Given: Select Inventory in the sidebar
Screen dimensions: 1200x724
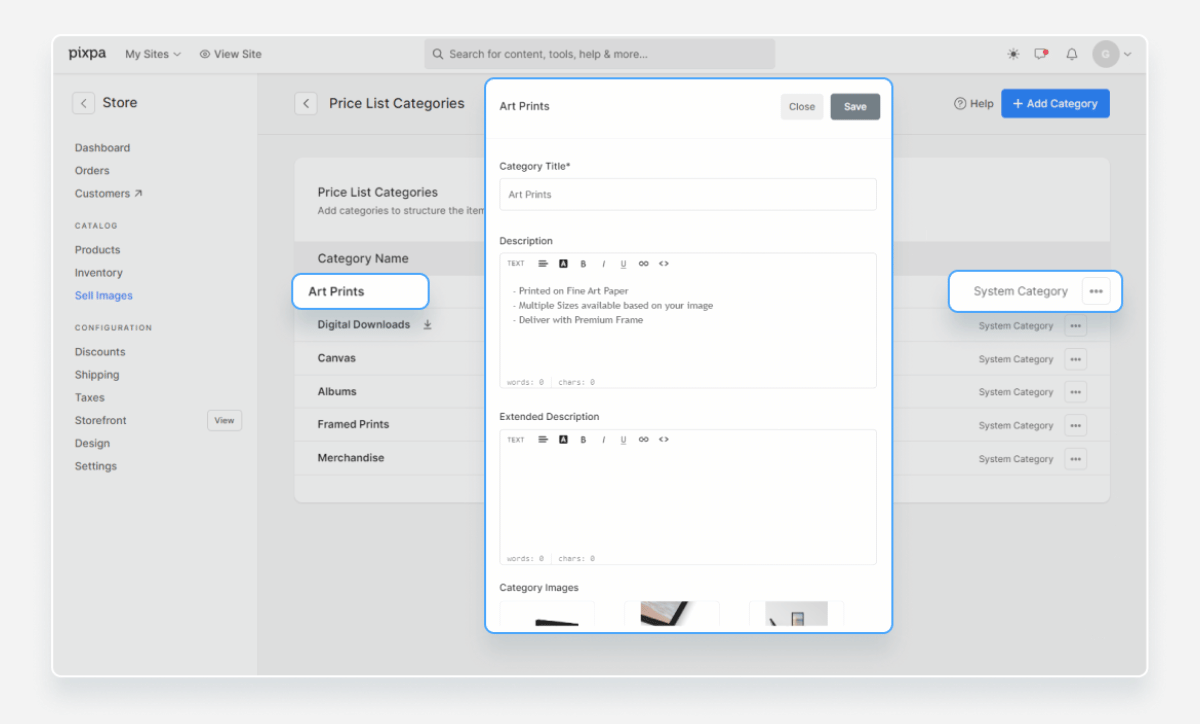Looking at the screenshot, I should pyautogui.click(x=98, y=273).
